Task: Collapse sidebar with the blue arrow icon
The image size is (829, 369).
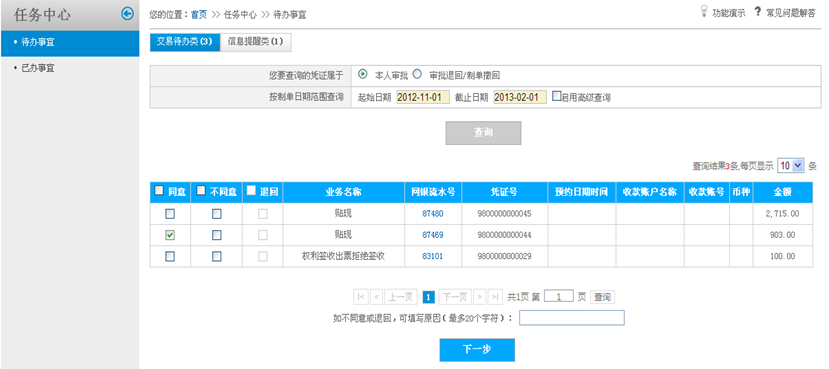Action: [x=127, y=14]
